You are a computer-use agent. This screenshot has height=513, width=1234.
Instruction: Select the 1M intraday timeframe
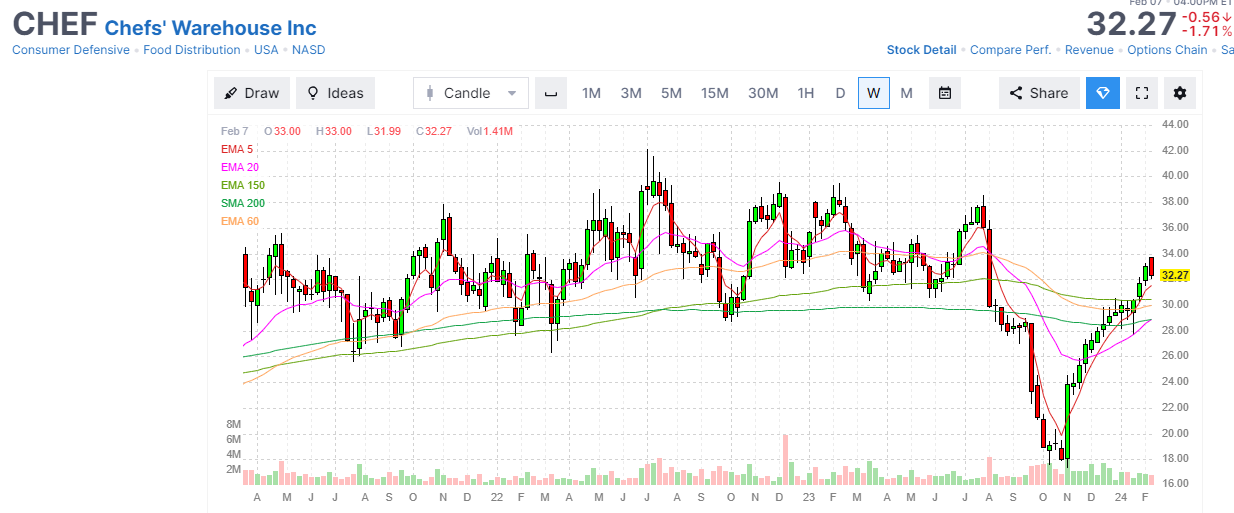click(x=591, y=93)
